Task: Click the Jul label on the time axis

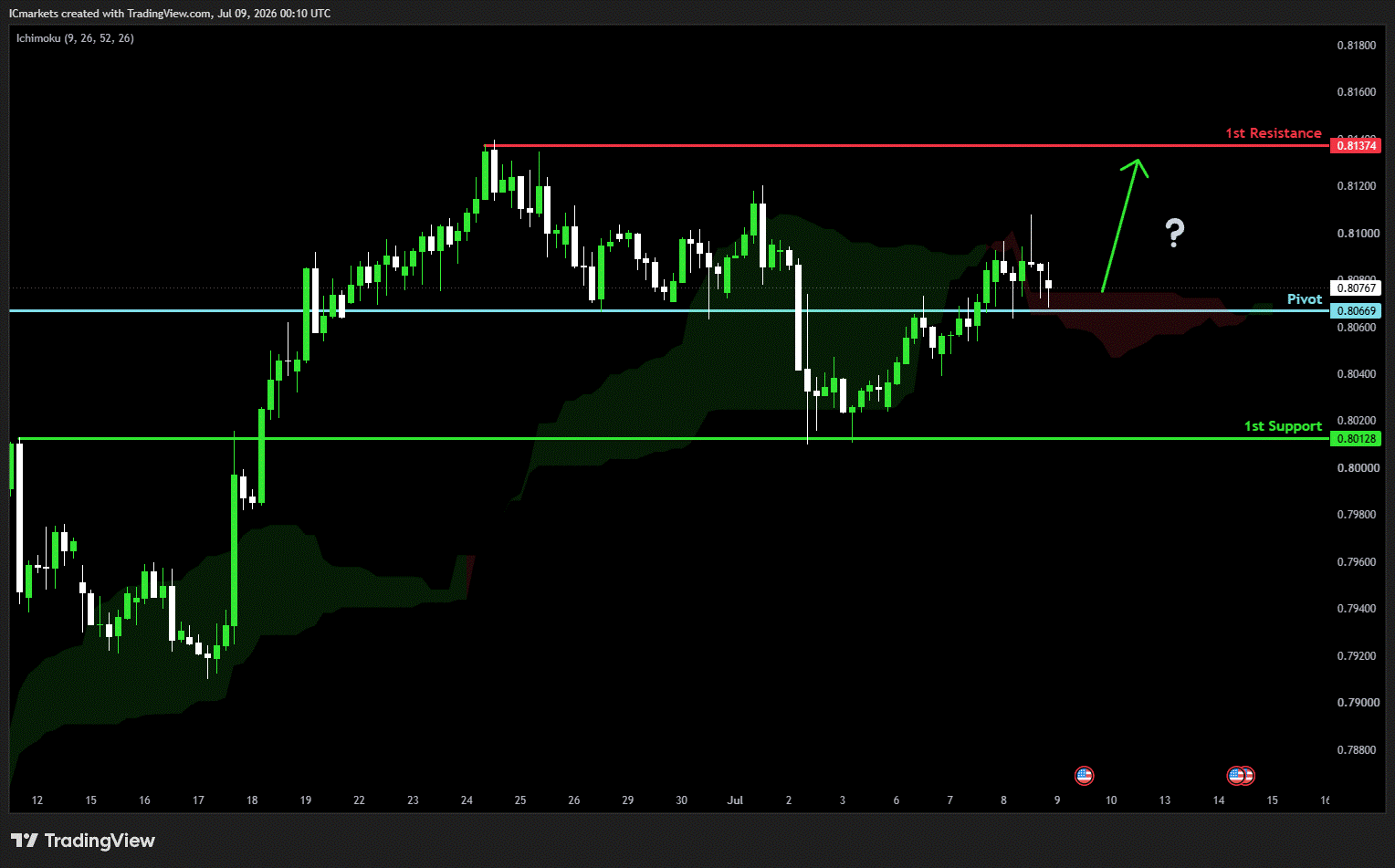Action: (735, 800)
